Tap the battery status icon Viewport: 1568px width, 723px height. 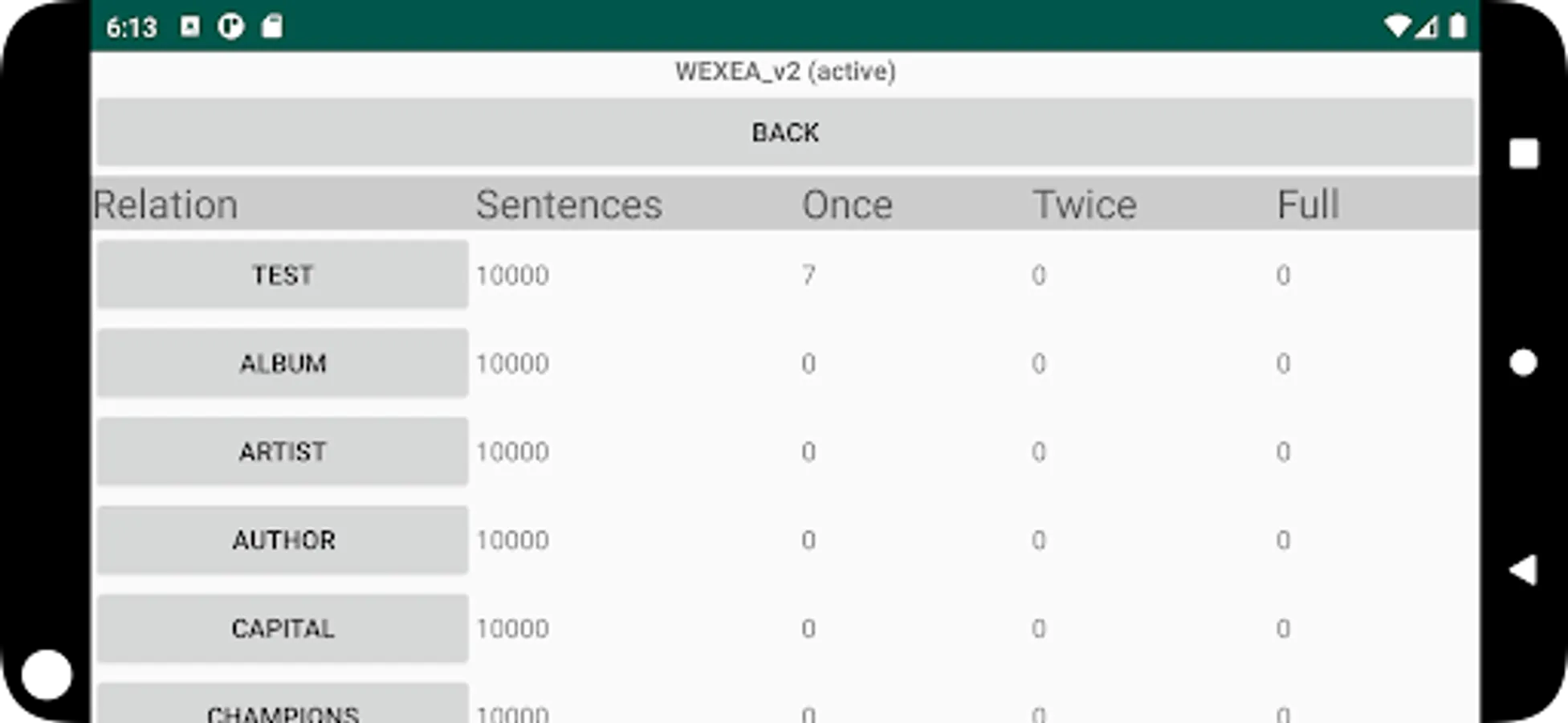pyautogui.click(x=1457, y=27)
